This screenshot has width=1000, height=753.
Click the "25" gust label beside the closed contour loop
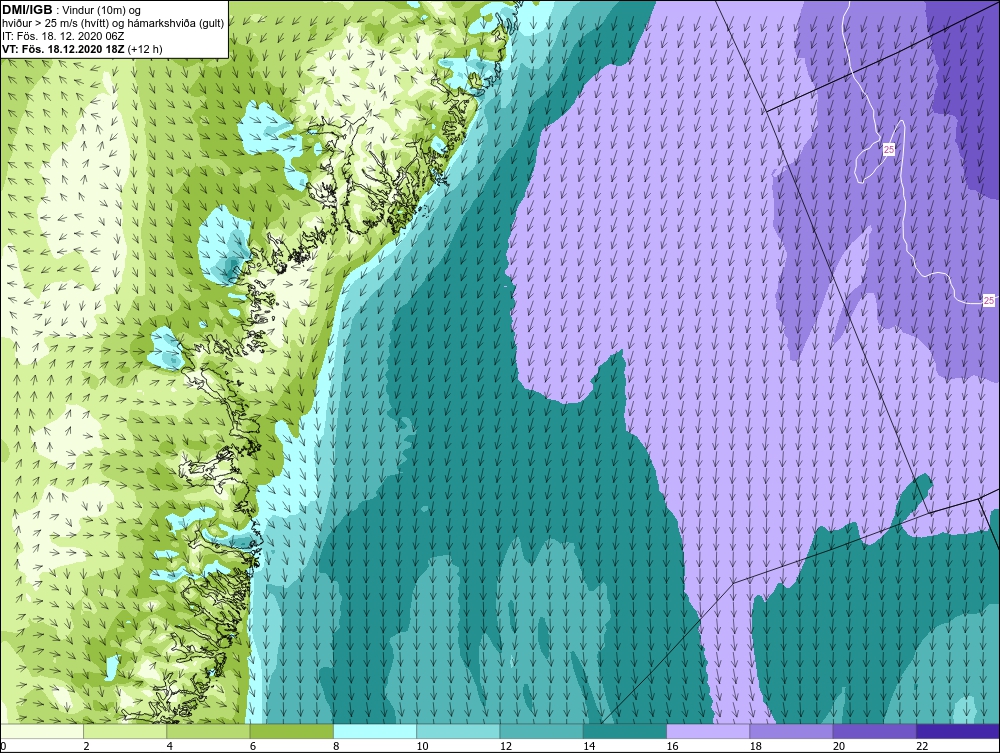889,150
